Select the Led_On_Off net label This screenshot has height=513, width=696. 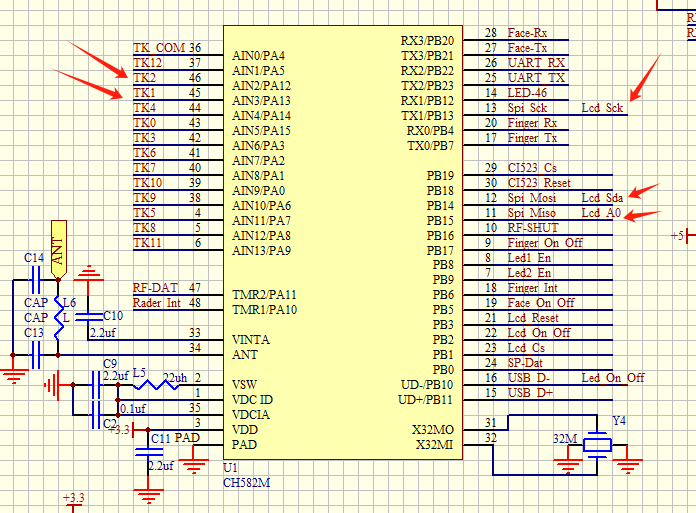pos(613,378)
